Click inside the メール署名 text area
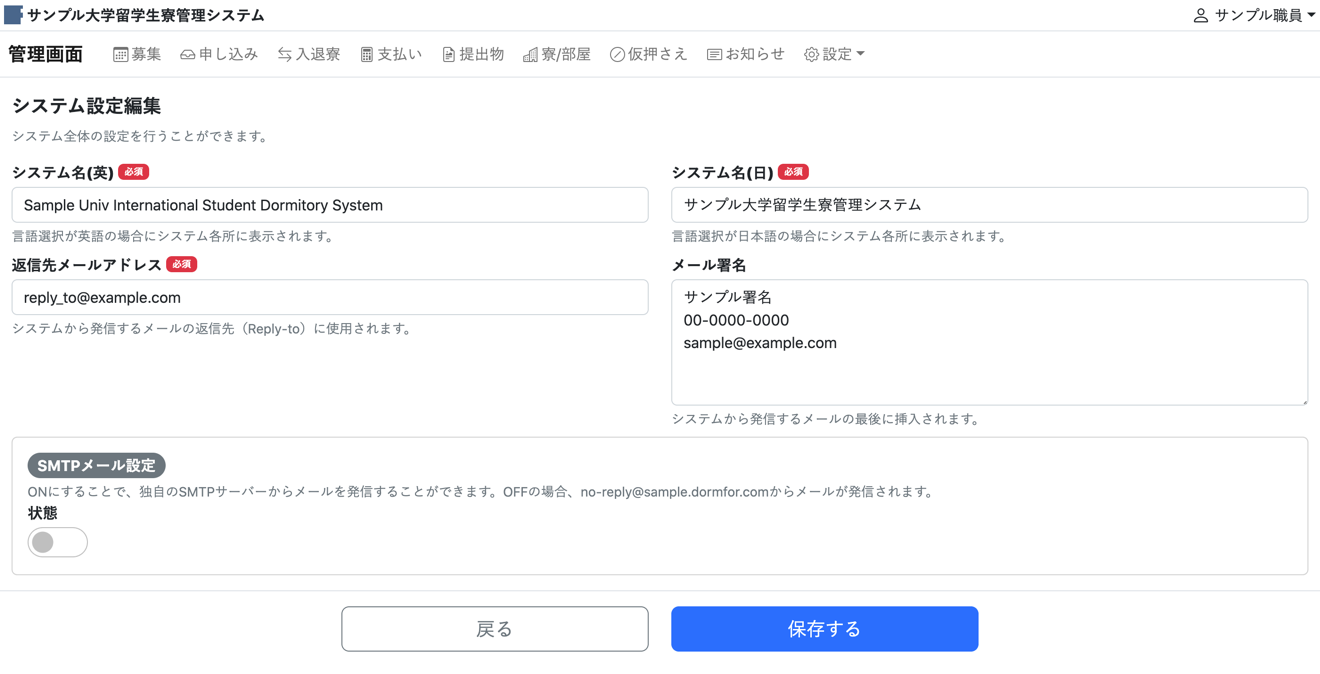Viewport: 1320px width, 674px height. (989, 370)
